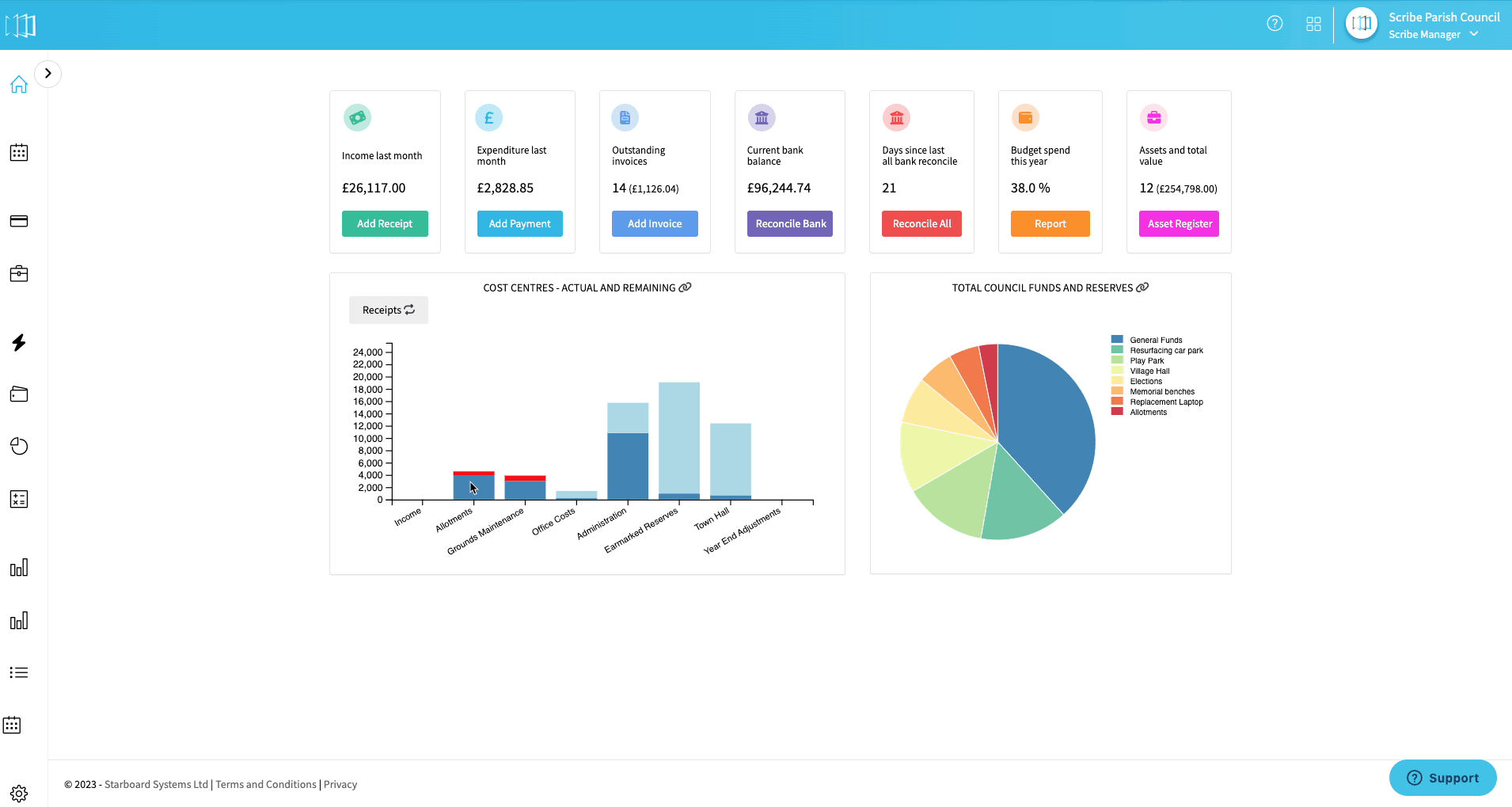The image size is (1512, 807).
Task: Click the settings gear in the sidebar
Action: click(x=19, y=793)
